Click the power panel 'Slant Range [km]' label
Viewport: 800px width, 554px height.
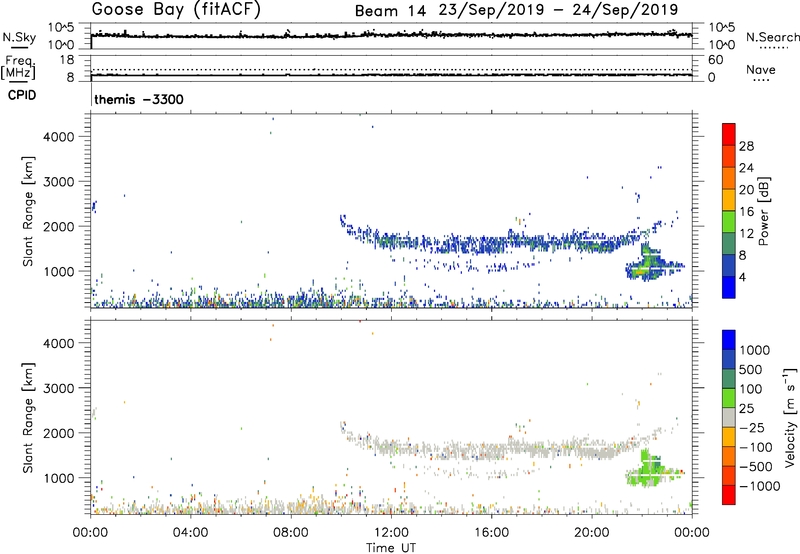tap(28, 211)
